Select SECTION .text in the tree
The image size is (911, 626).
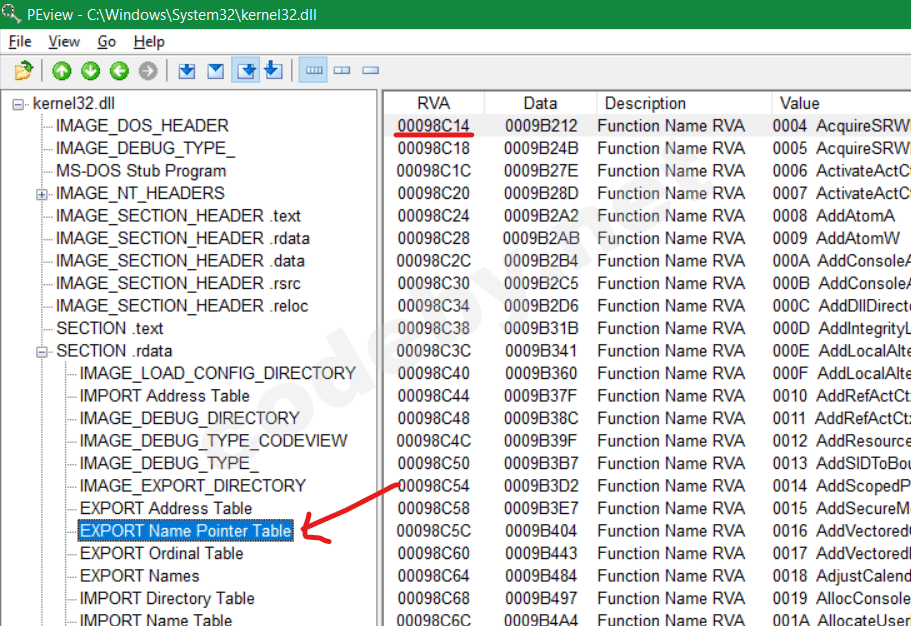point(110,328)
